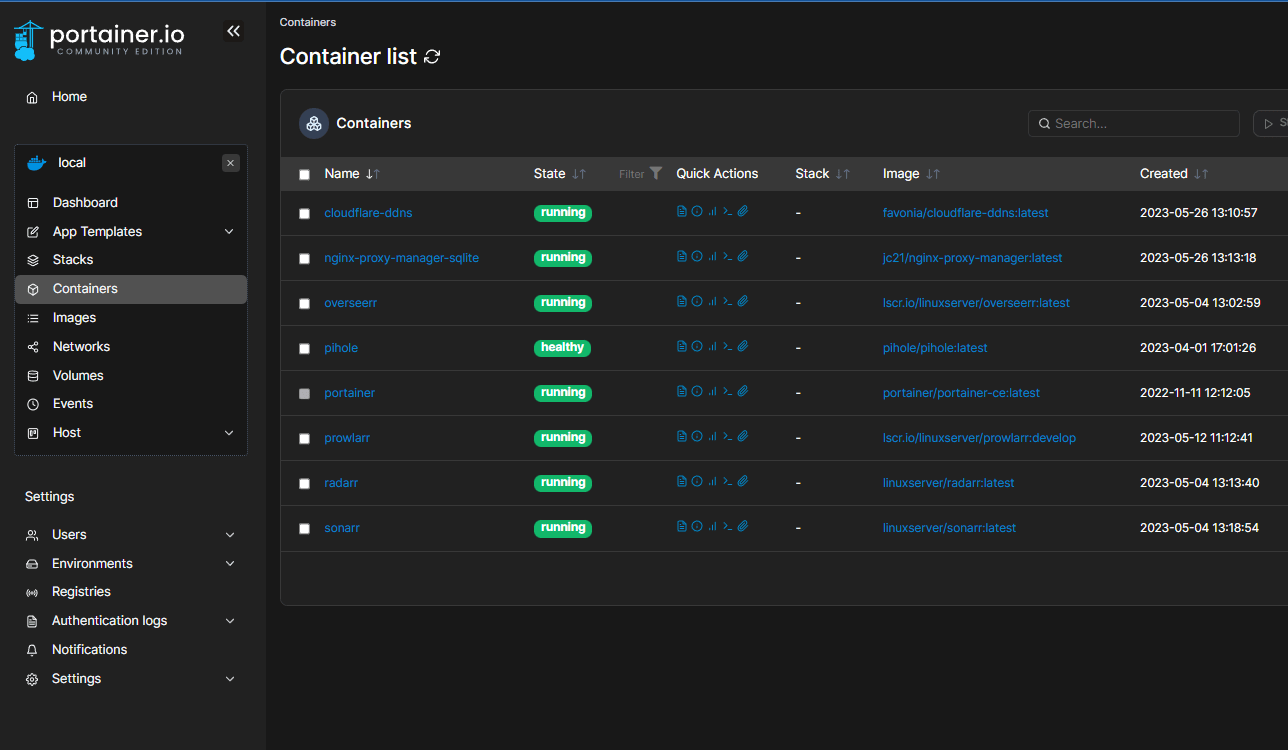Sort containers by the Name column
1288x750 pixels.
point(352,174)
